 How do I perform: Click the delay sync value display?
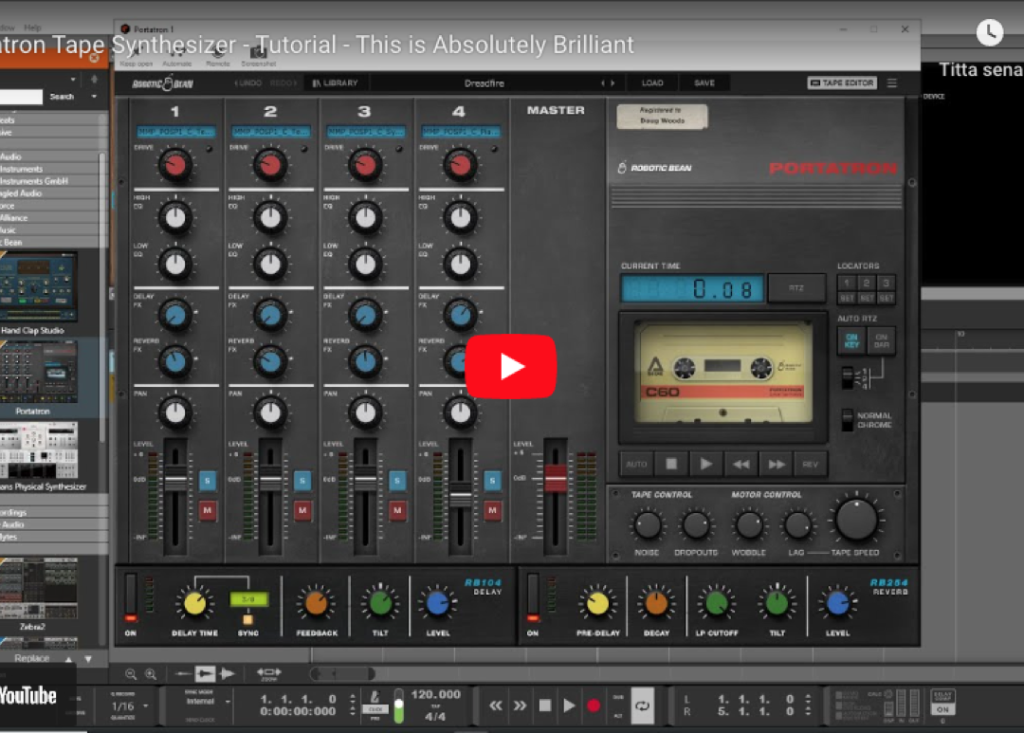tap(248, 599)
